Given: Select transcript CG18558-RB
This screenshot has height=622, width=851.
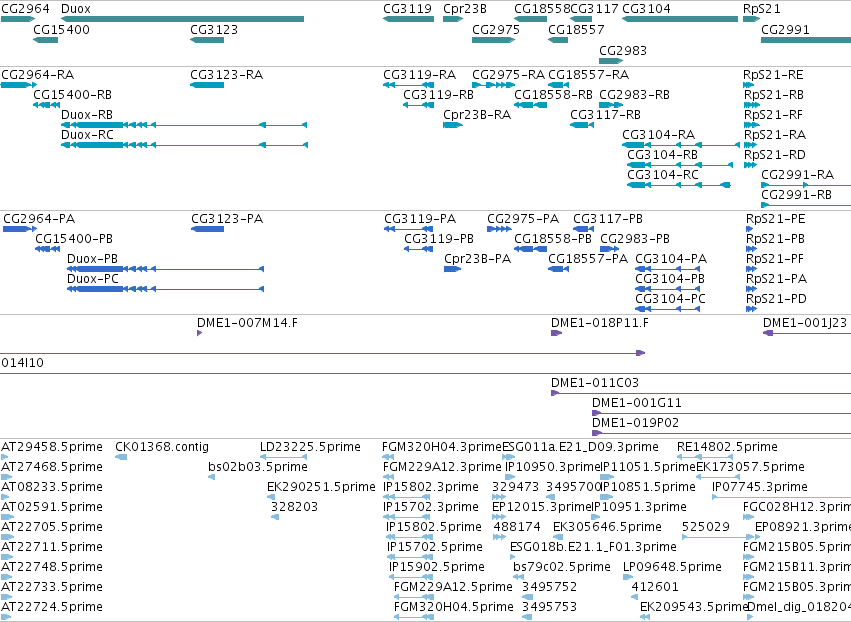Looking at the screenshot, I should coord(554,95).
